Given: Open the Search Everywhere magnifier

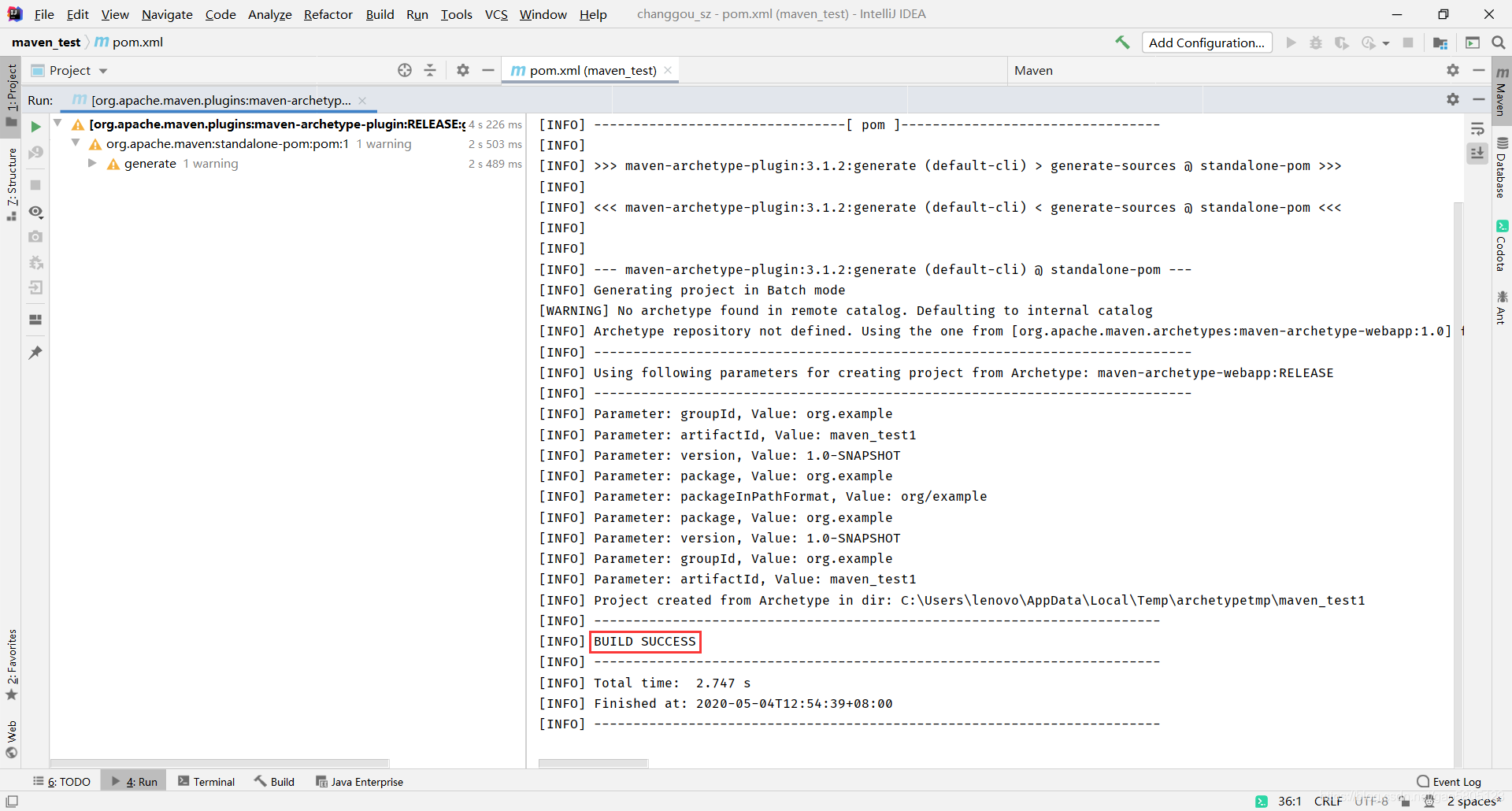Looking at the screenshot, I should pyautogui.click(x=1498, y=43).
